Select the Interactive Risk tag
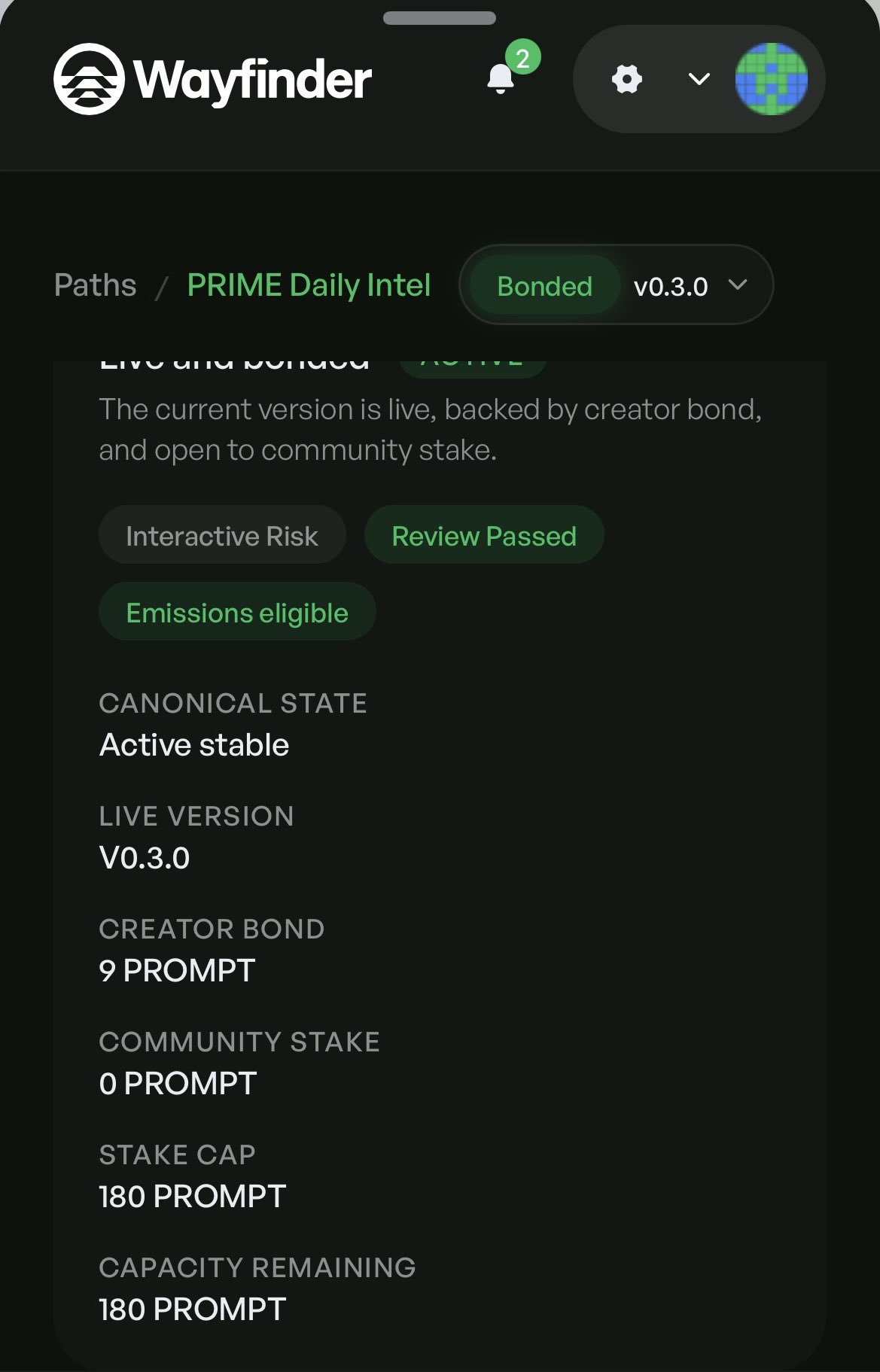 coord(222,536)
